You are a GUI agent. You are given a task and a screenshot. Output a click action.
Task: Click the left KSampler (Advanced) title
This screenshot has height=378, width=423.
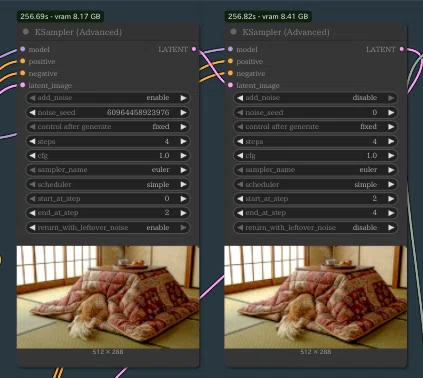78,32
